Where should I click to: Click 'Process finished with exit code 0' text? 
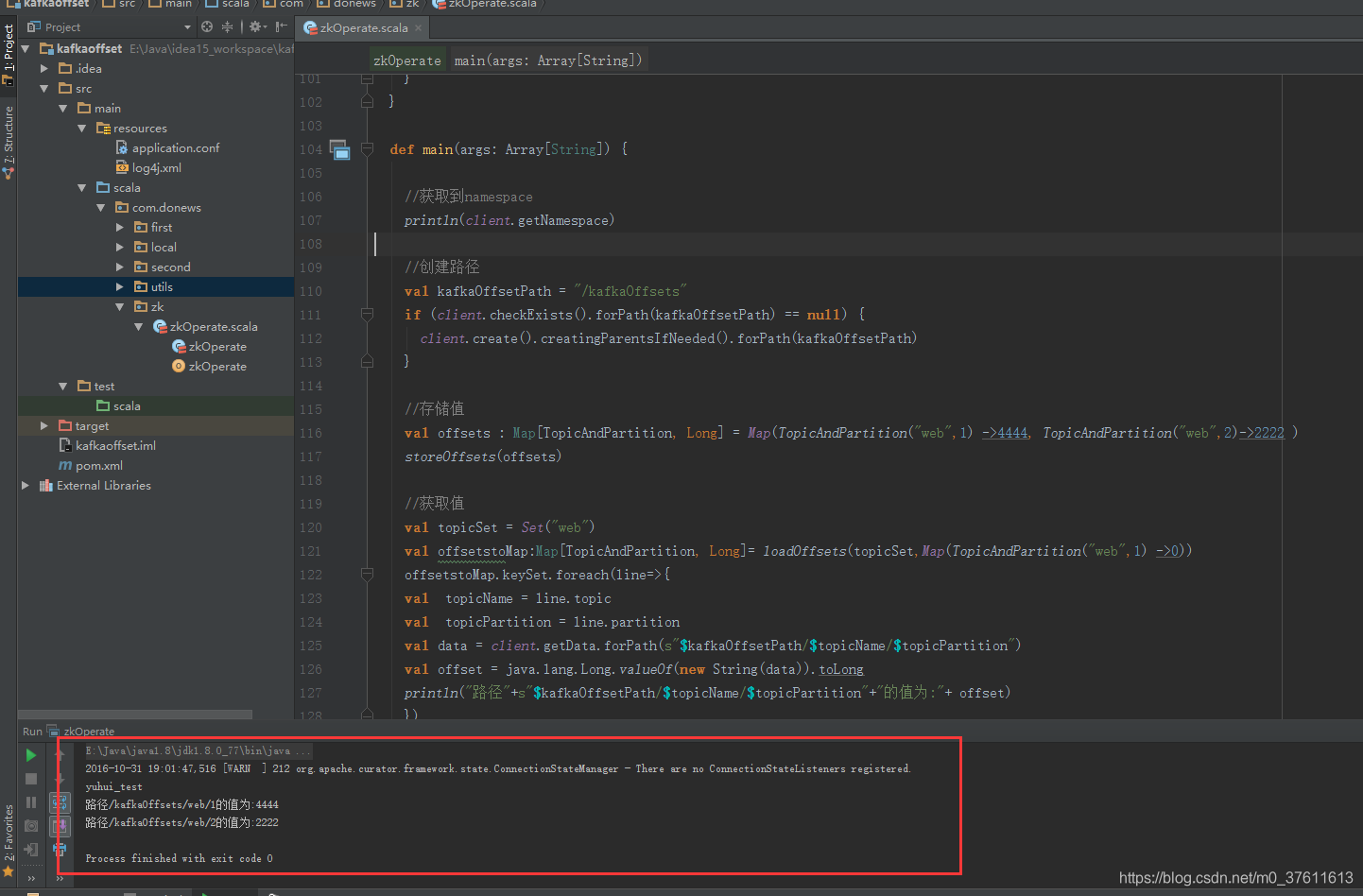pos(179,858)
